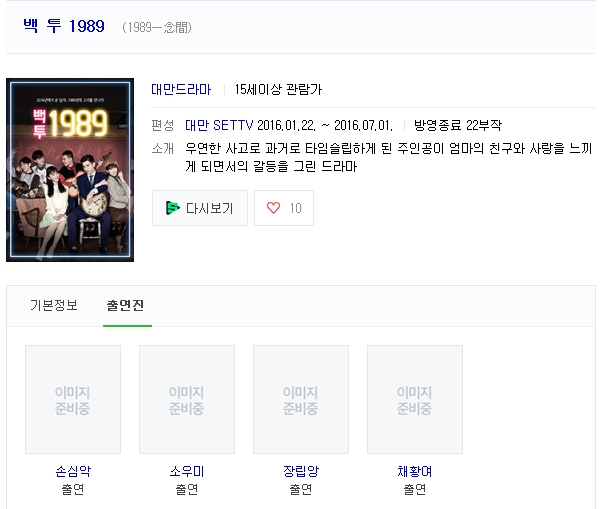Screen dimensions: 604x509
Task: Open the 채황여 actor name link
Action: click(x=415, y=471)
